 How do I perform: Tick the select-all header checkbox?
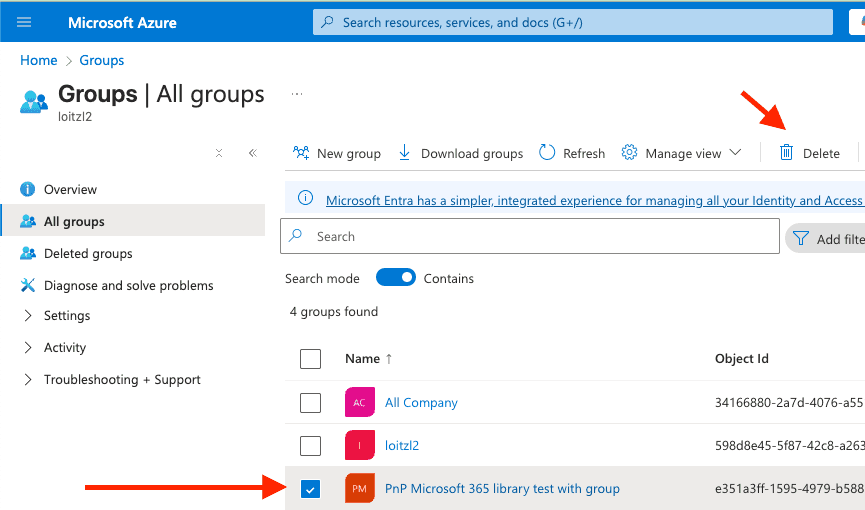(x=311, y=359)
